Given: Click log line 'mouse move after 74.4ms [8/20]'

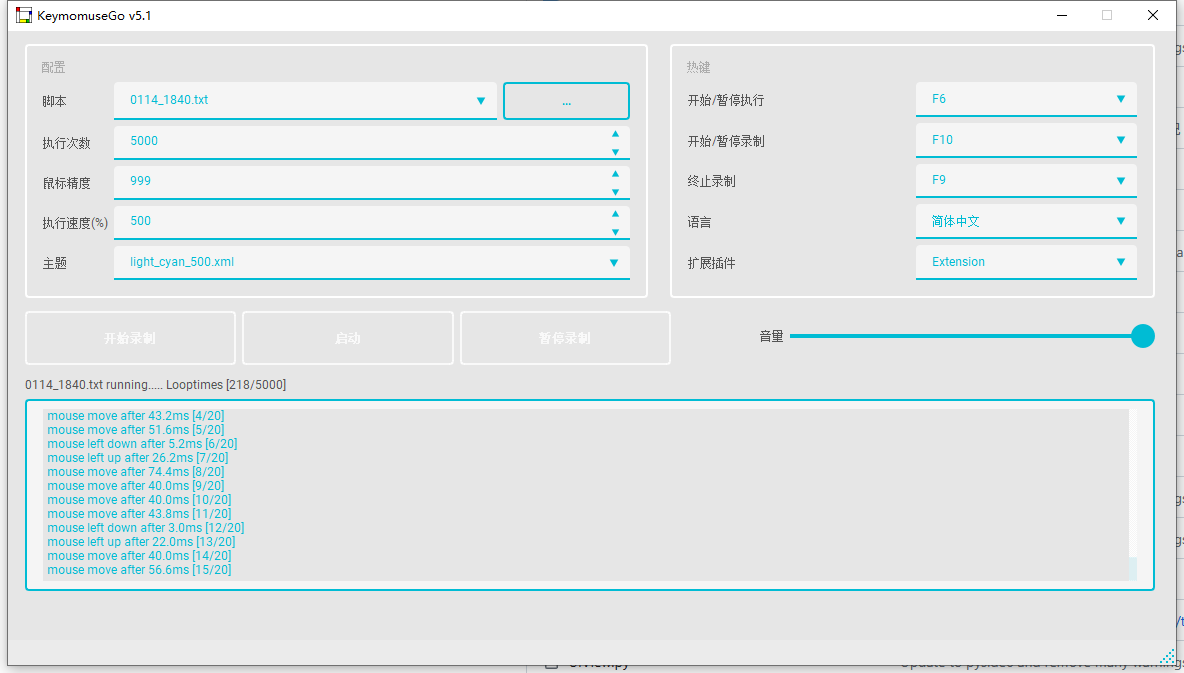Looking at the screenshot, I should coord(136,472).
